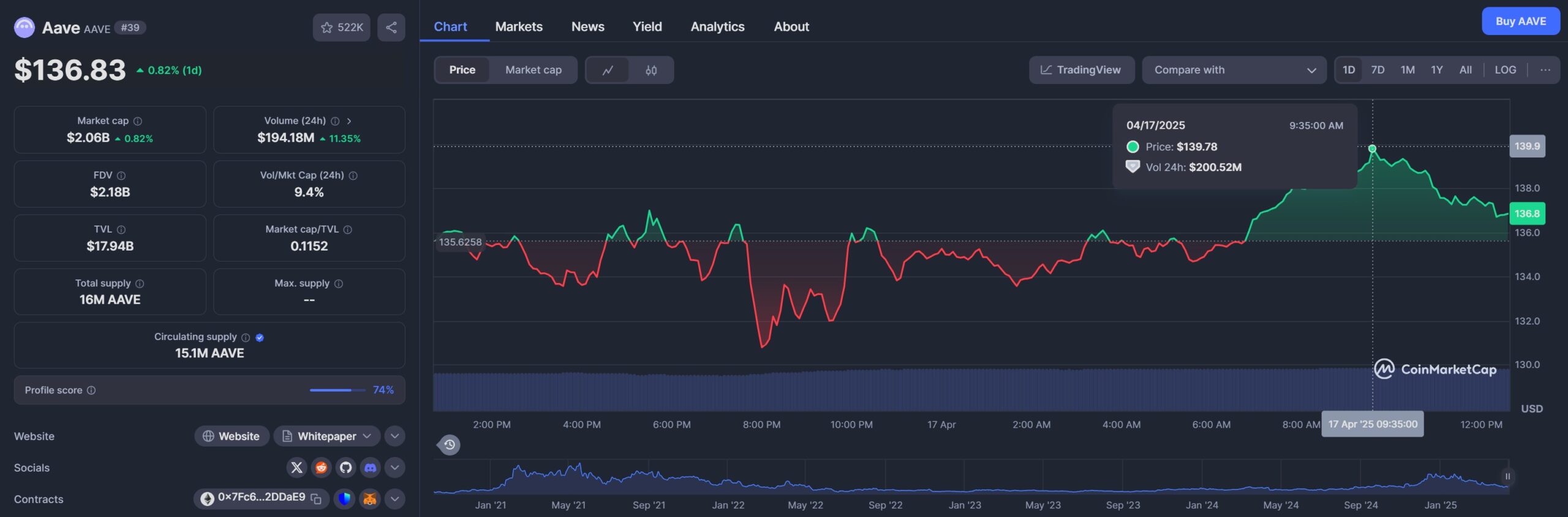Click the 17 Apr '25 09:35:00 time label
The width and height of the screenshot is (1568, 517).
click(1373, 424)
